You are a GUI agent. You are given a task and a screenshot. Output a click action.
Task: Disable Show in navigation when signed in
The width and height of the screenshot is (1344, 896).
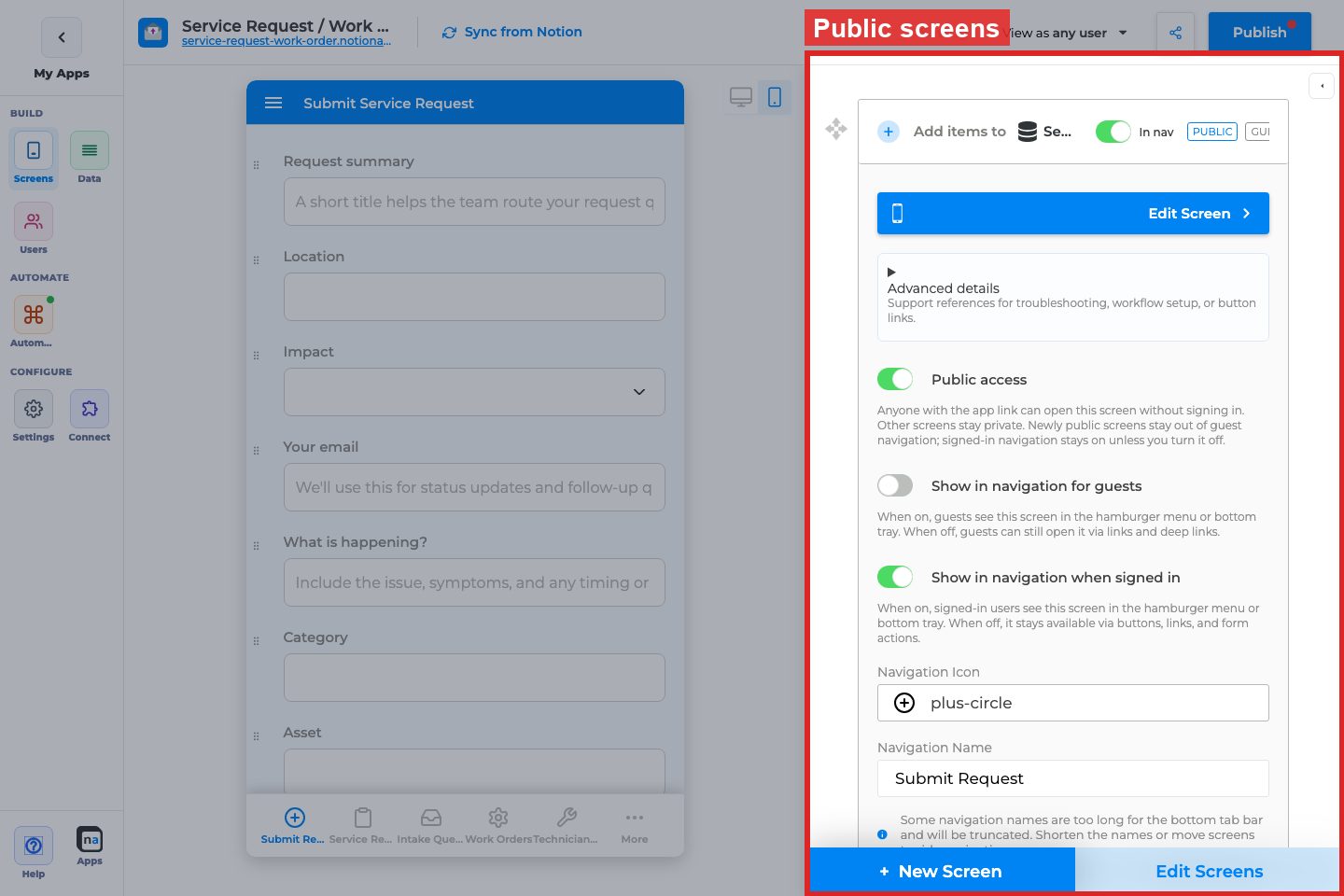click(x=895, y=577)
